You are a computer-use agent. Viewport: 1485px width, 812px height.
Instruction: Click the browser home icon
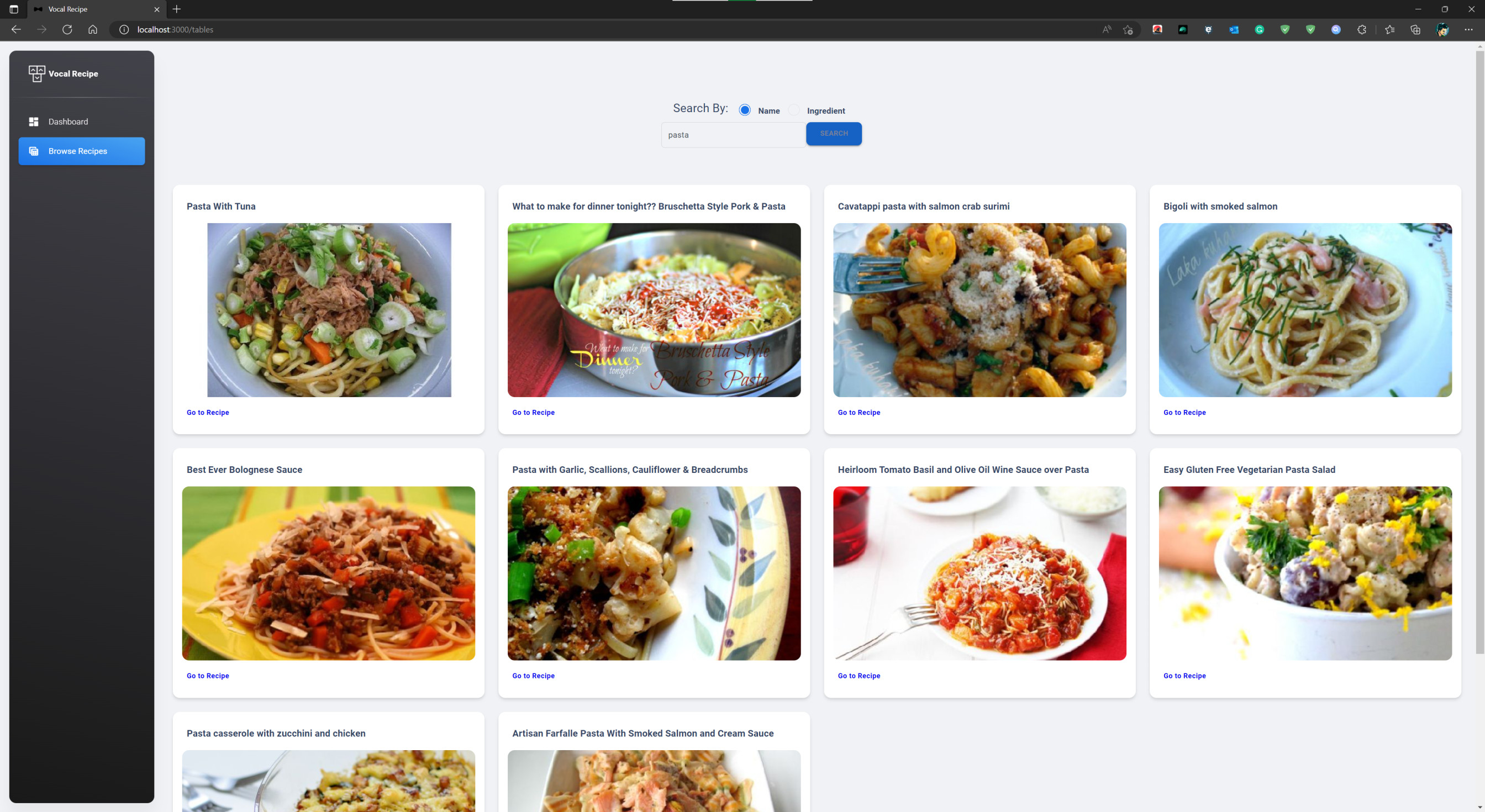92,29
